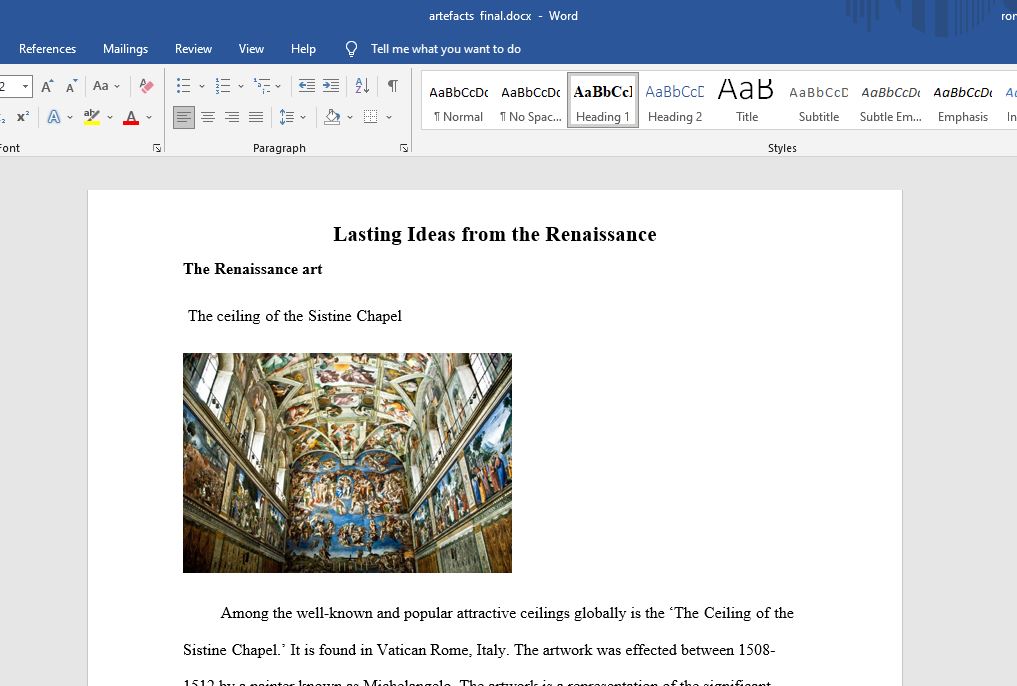Click the heading 'The Renaissance art'
The height and width of the screenshot is (686, 1017).
(252, 269)
